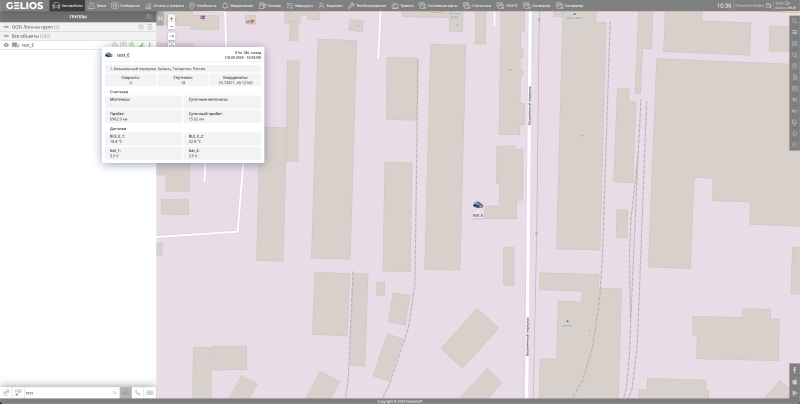Toggle visibility of test_E unit
800x404 pixels.
pos(6,45)
